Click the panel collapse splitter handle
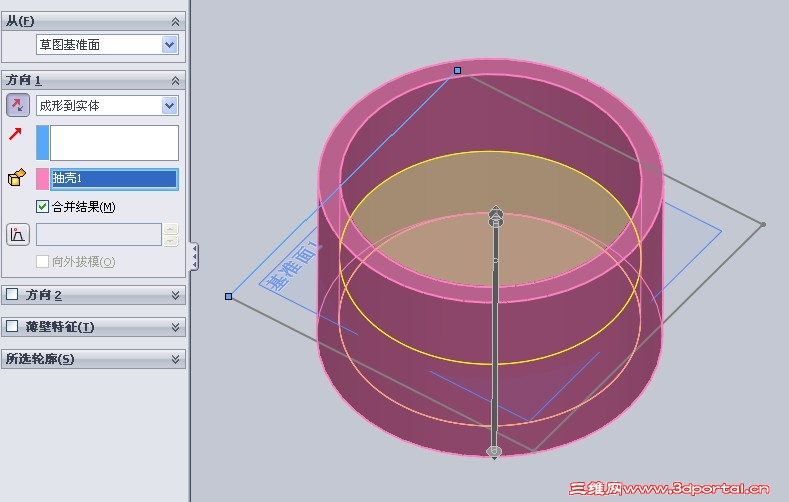Screen dimensions: 789x502 (x=194, y=257)
